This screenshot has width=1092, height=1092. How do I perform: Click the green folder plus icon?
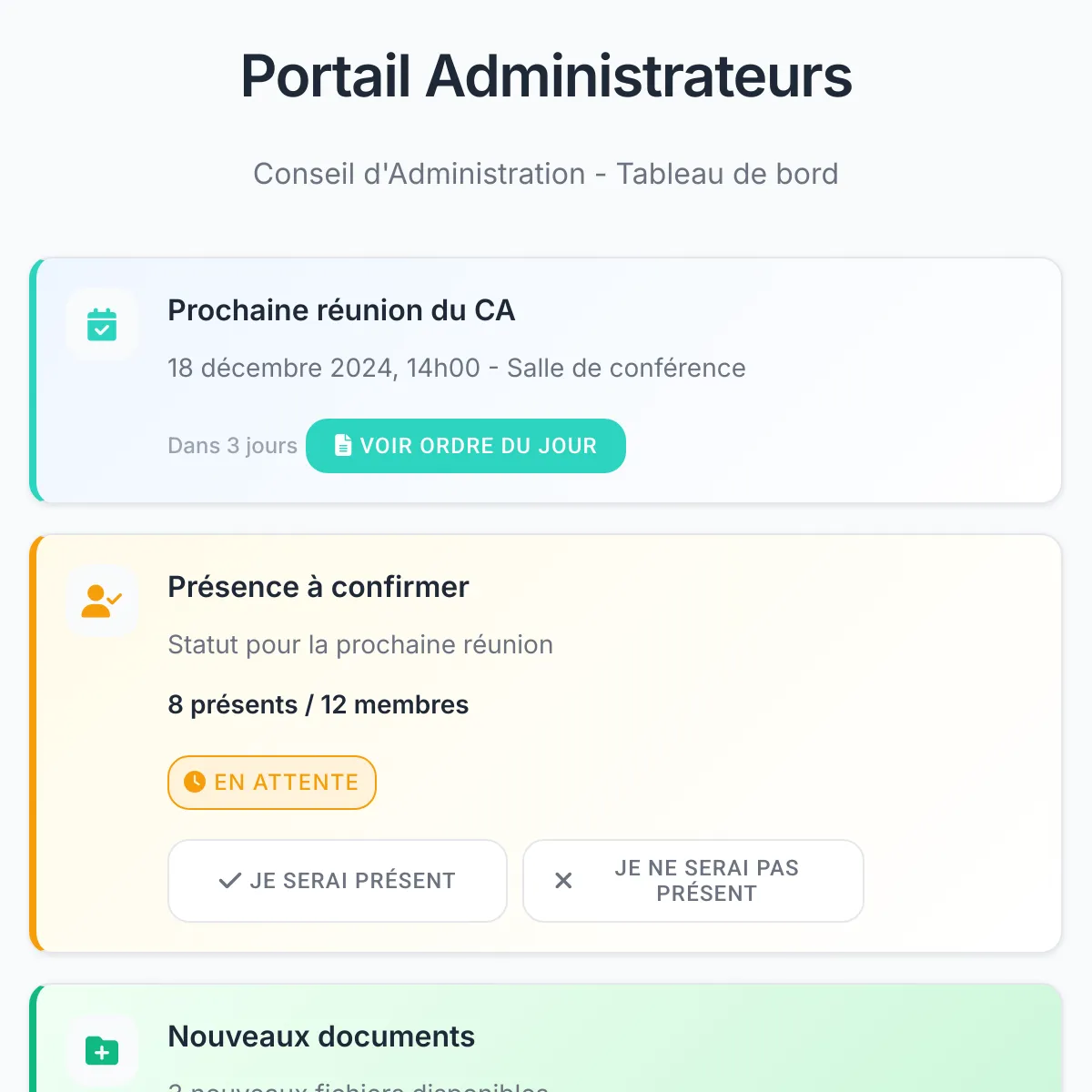[102, 1051]
